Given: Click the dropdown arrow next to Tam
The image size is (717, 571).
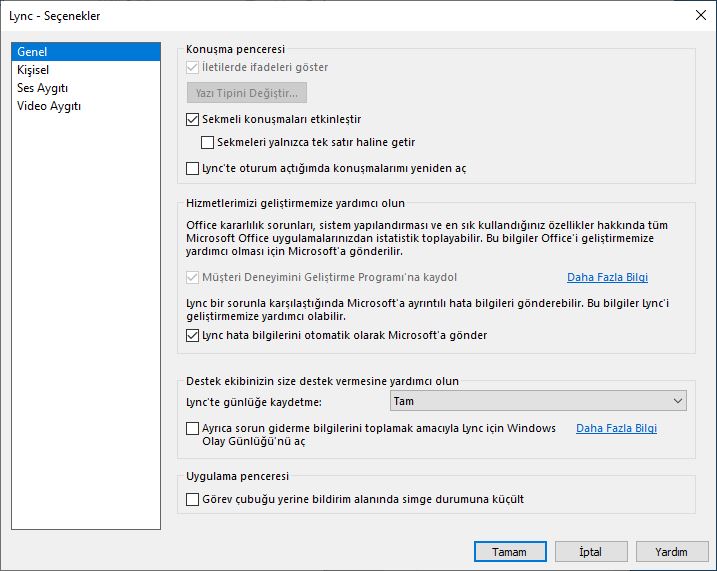Looking at the screenshot, I should pyautogui.click(x=678, y=401).
